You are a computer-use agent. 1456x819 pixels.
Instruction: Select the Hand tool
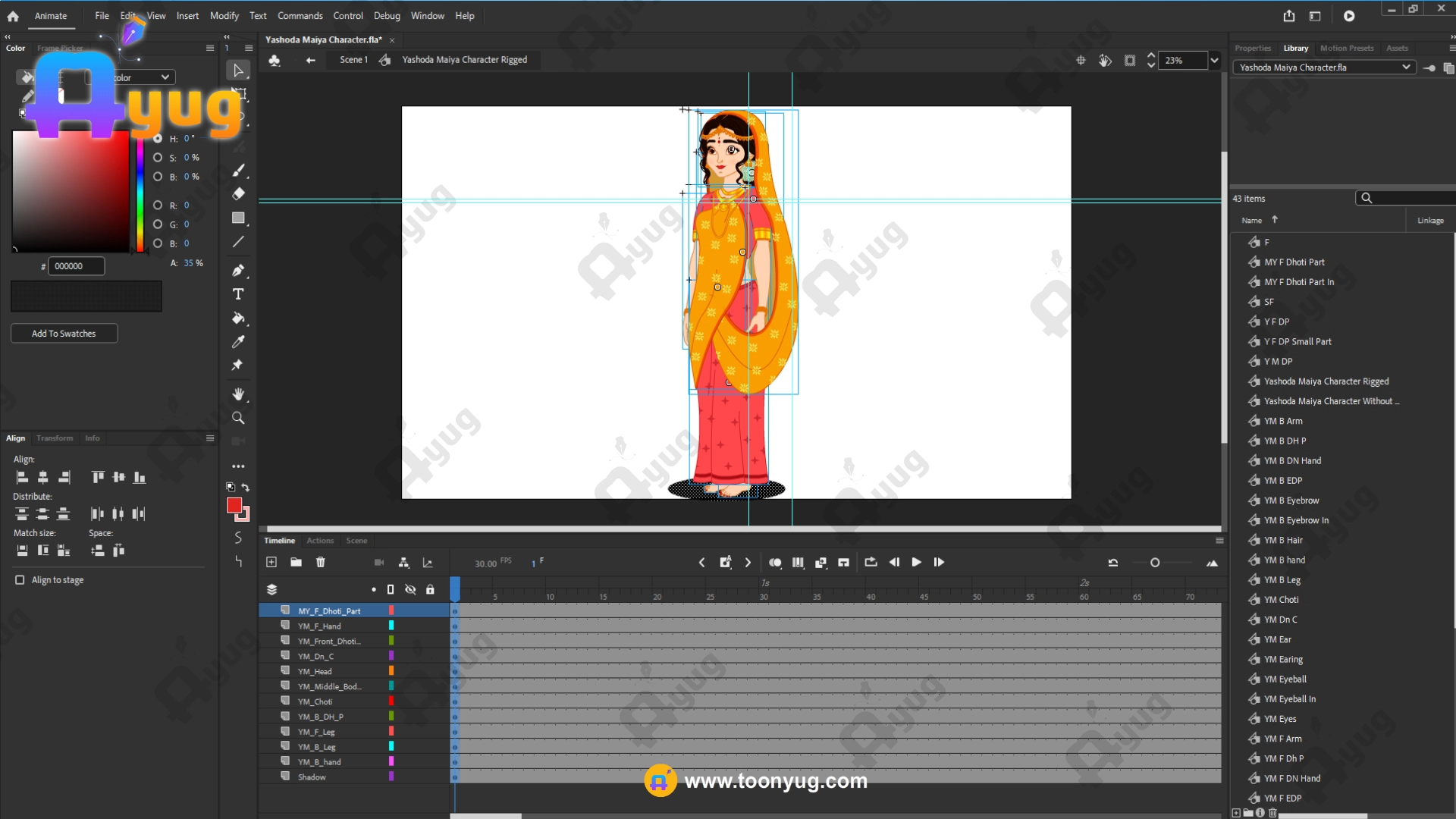pyautogui.click(x=238, y=394)
